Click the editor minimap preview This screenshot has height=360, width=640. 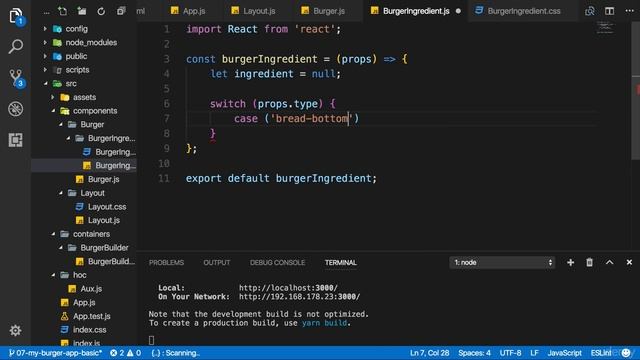(x=605, y=28)
